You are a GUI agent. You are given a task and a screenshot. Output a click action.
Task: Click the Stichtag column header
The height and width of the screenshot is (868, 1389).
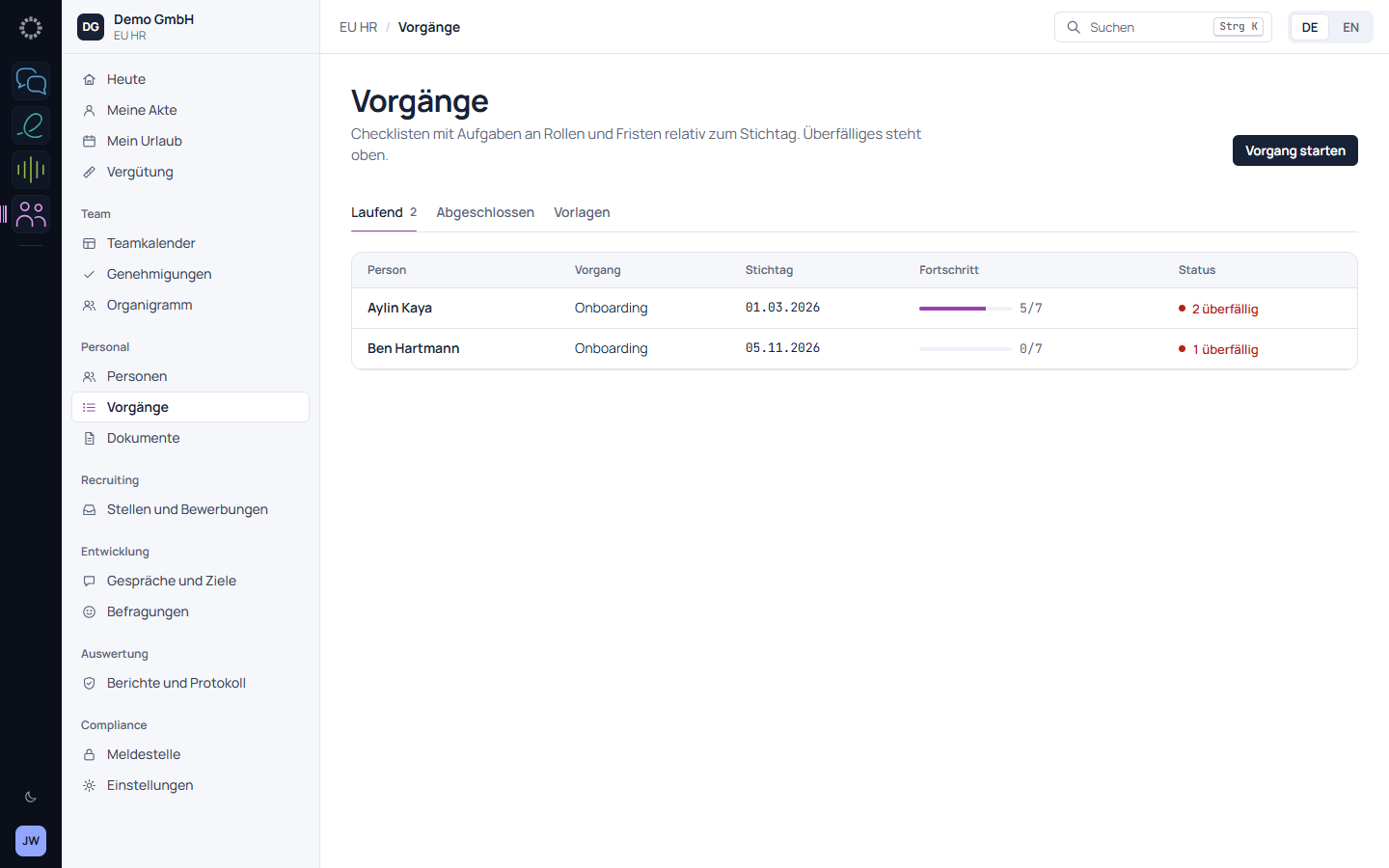pyautogui.click(x=769, y=270)
